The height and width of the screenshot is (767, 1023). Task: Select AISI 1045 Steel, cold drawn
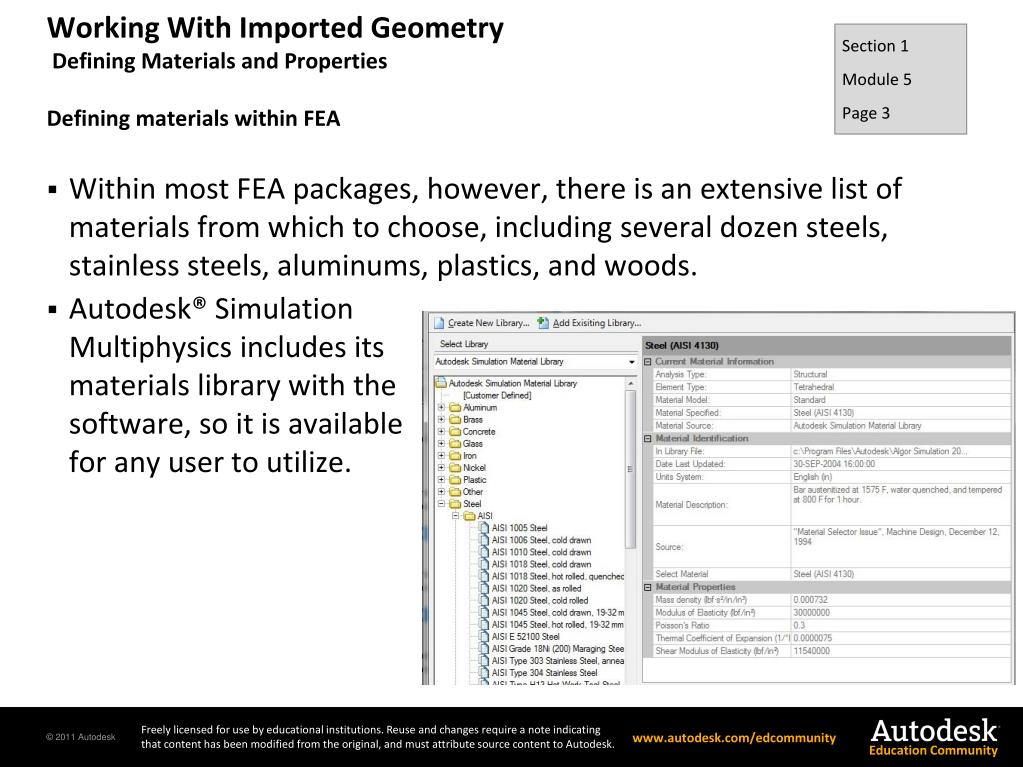tap(558, 612)
